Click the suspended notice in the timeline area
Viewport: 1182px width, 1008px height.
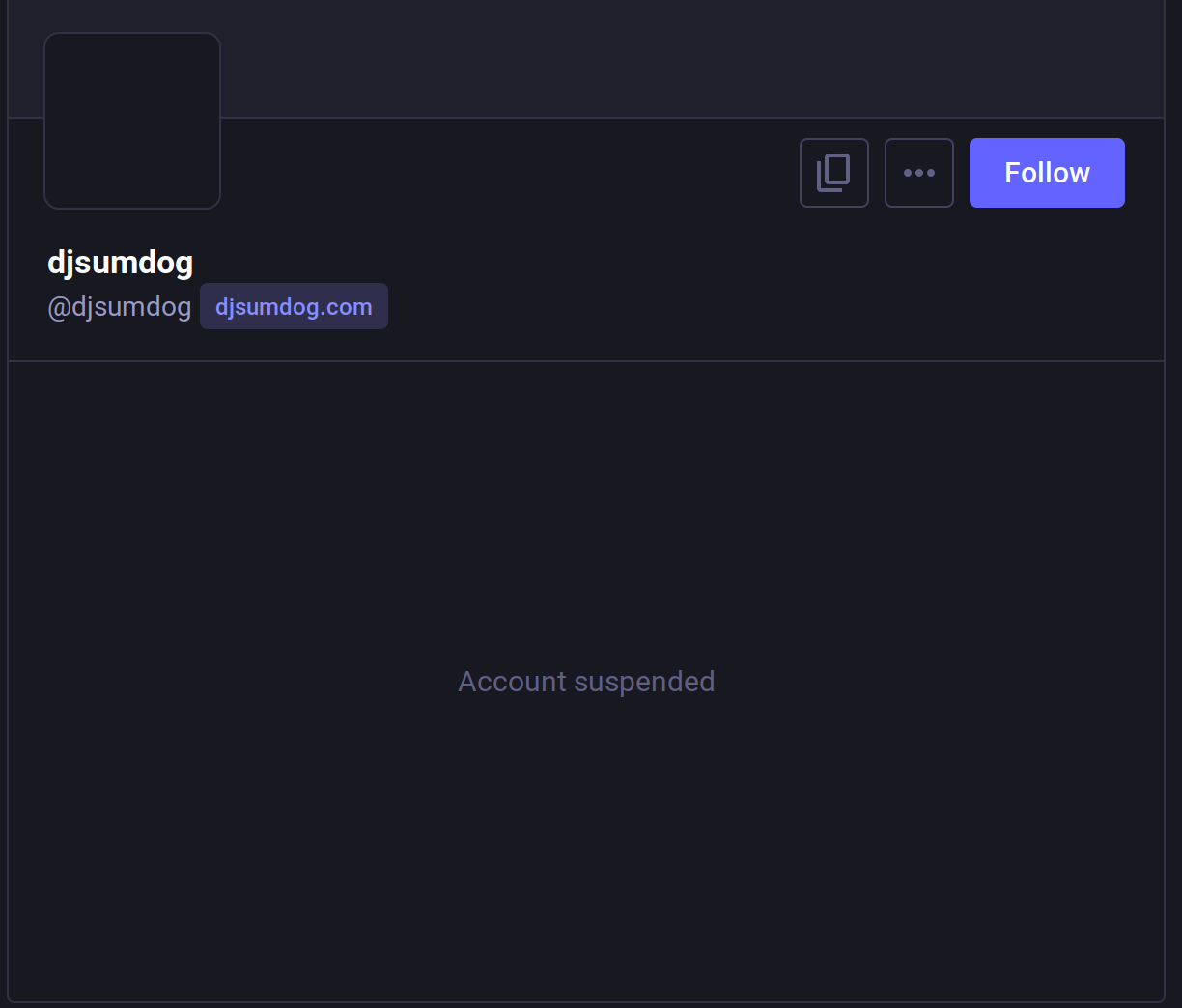(x=586, y=682)
